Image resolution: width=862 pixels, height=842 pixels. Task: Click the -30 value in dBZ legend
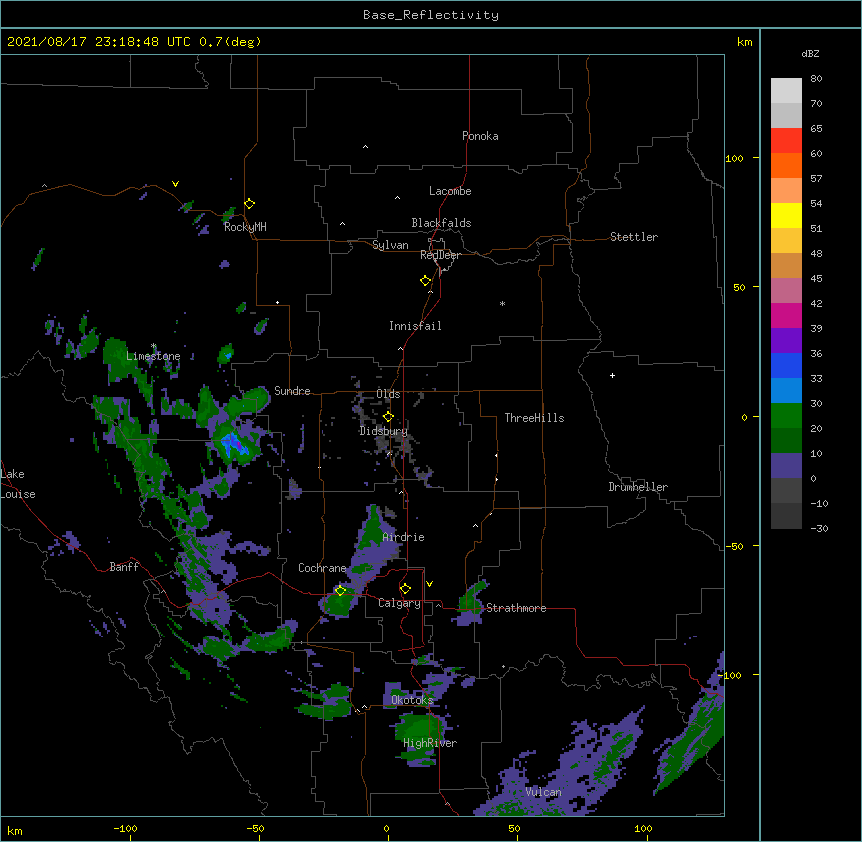point(819,528)
